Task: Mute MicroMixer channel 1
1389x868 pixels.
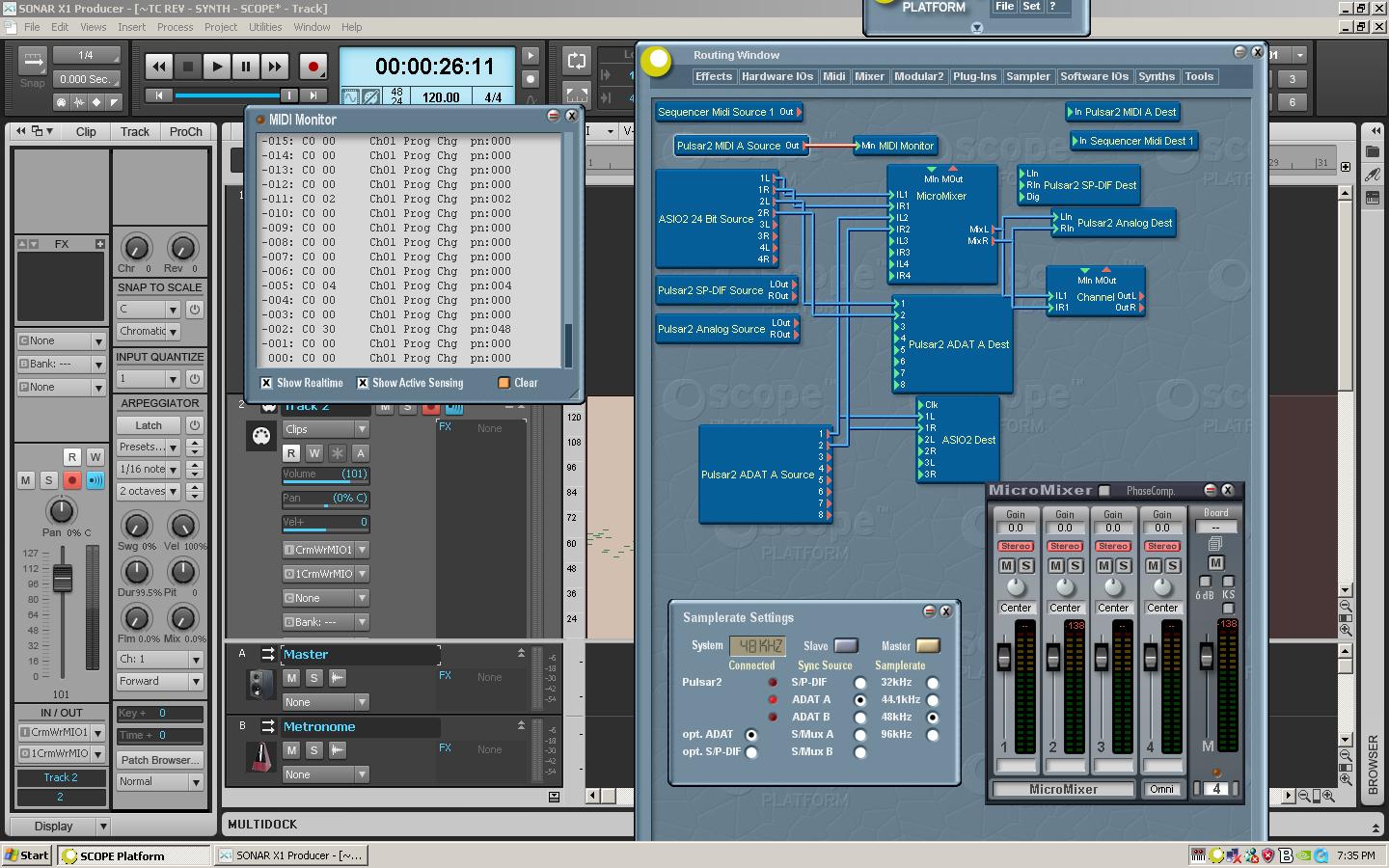Action: (x=1008, y=566)
